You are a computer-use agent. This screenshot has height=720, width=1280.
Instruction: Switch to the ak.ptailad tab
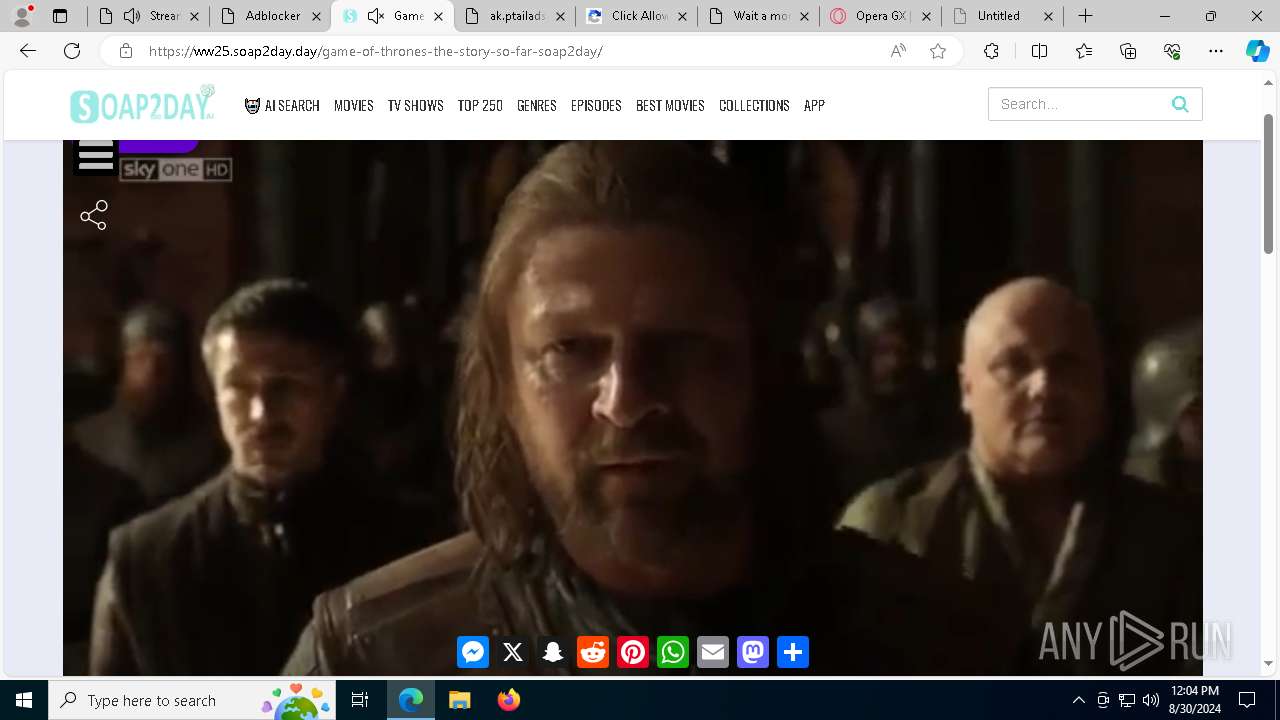click(514, 16)
